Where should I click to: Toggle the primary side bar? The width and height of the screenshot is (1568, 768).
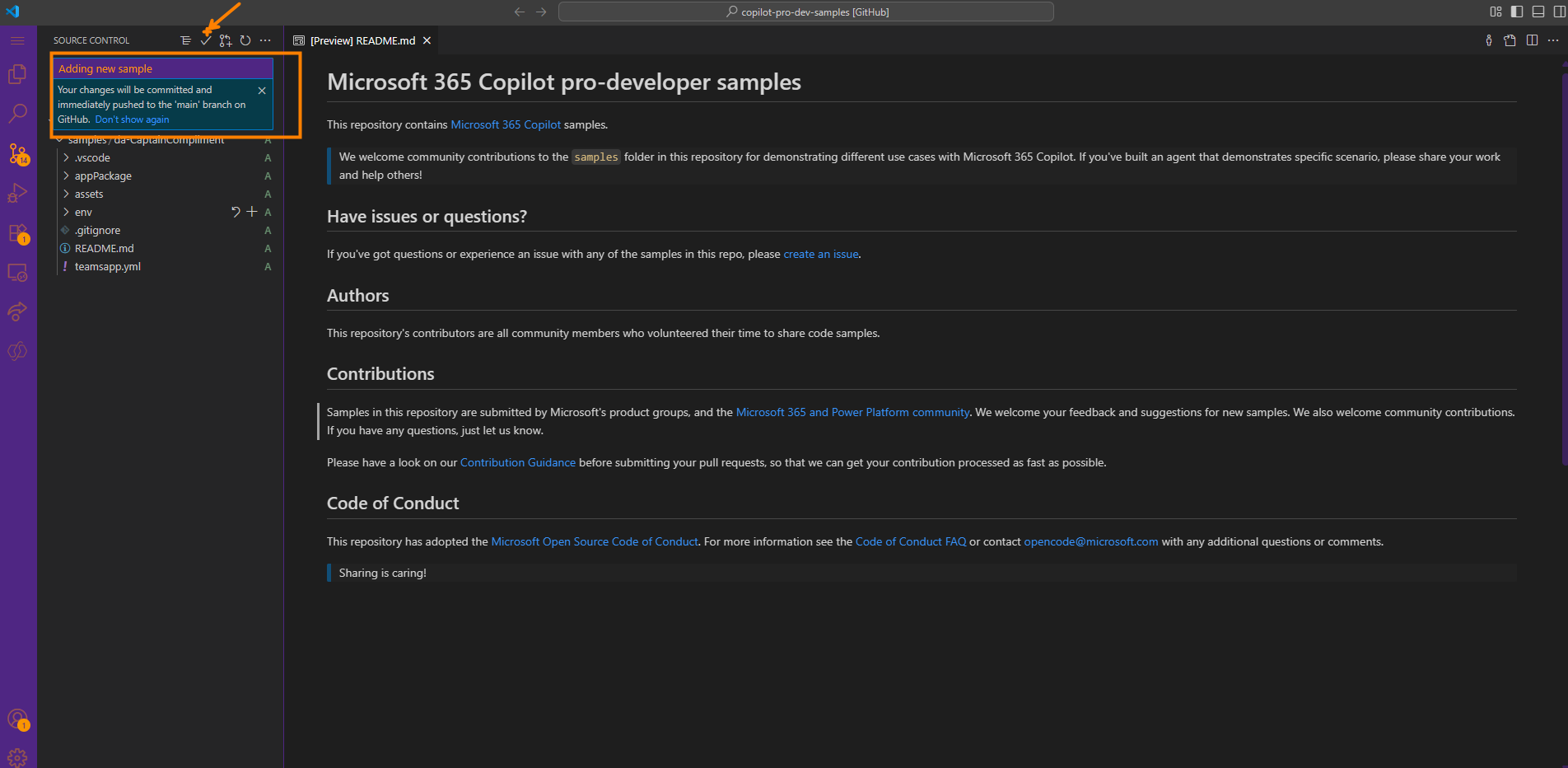pyautogui.click(x=1517, y=12)
